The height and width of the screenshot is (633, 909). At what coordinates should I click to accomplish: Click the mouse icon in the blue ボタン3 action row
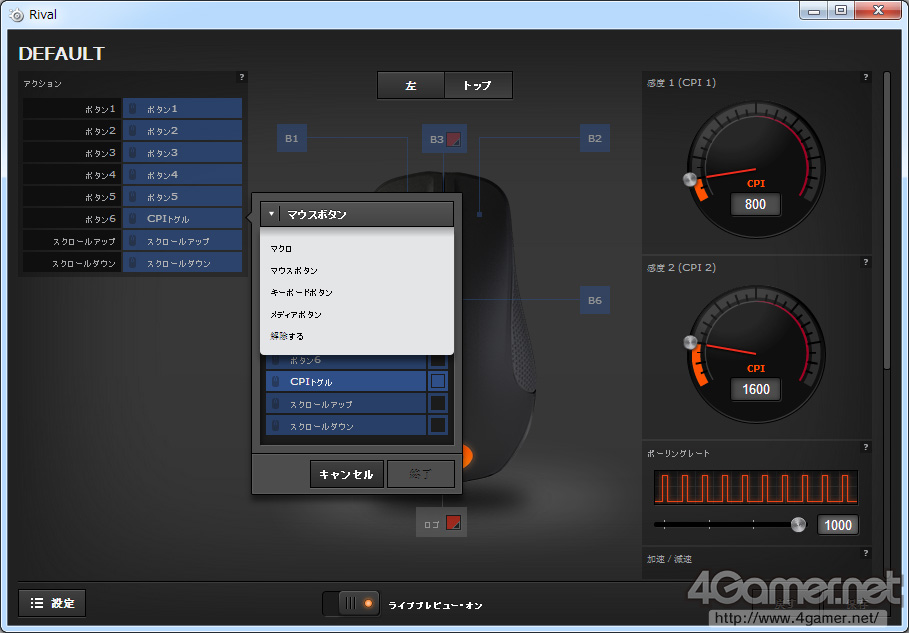coord(133,152)
